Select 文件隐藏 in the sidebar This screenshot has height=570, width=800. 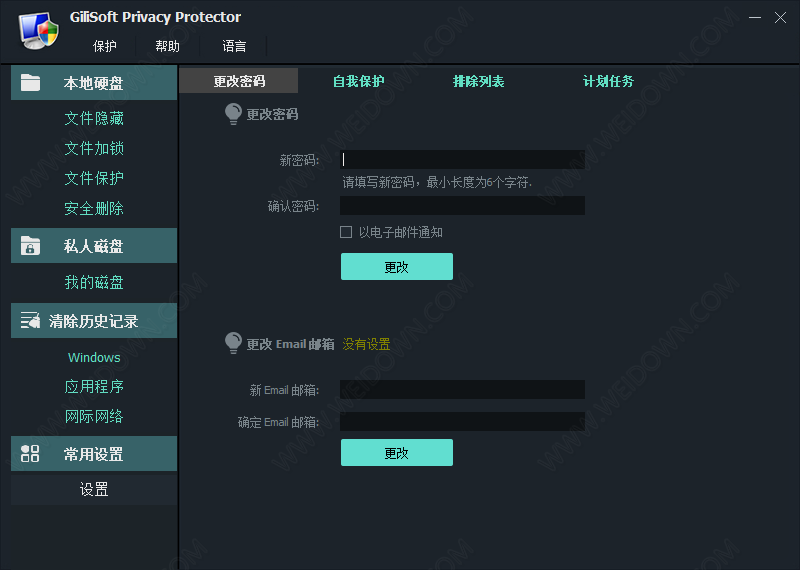coord(94,118)
